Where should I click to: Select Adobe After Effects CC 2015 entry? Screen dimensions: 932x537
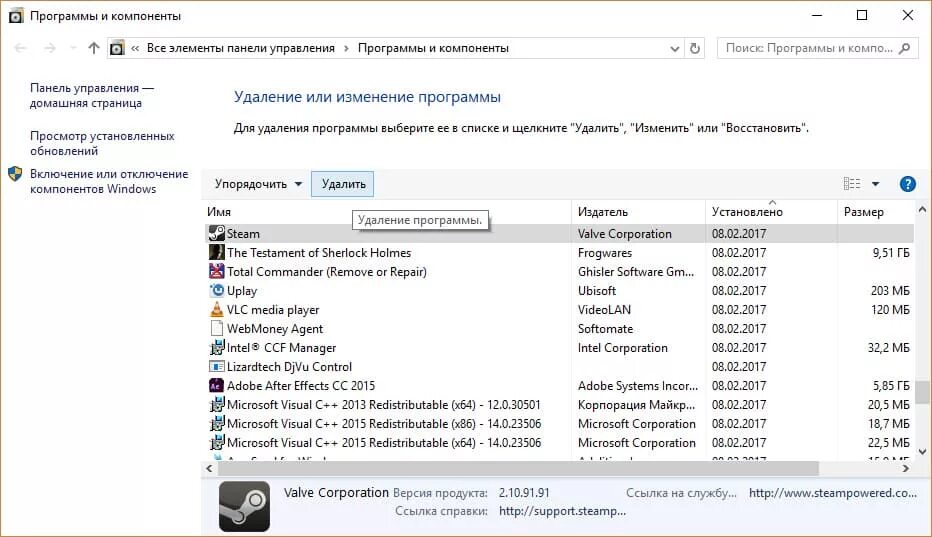pos(301,386)
